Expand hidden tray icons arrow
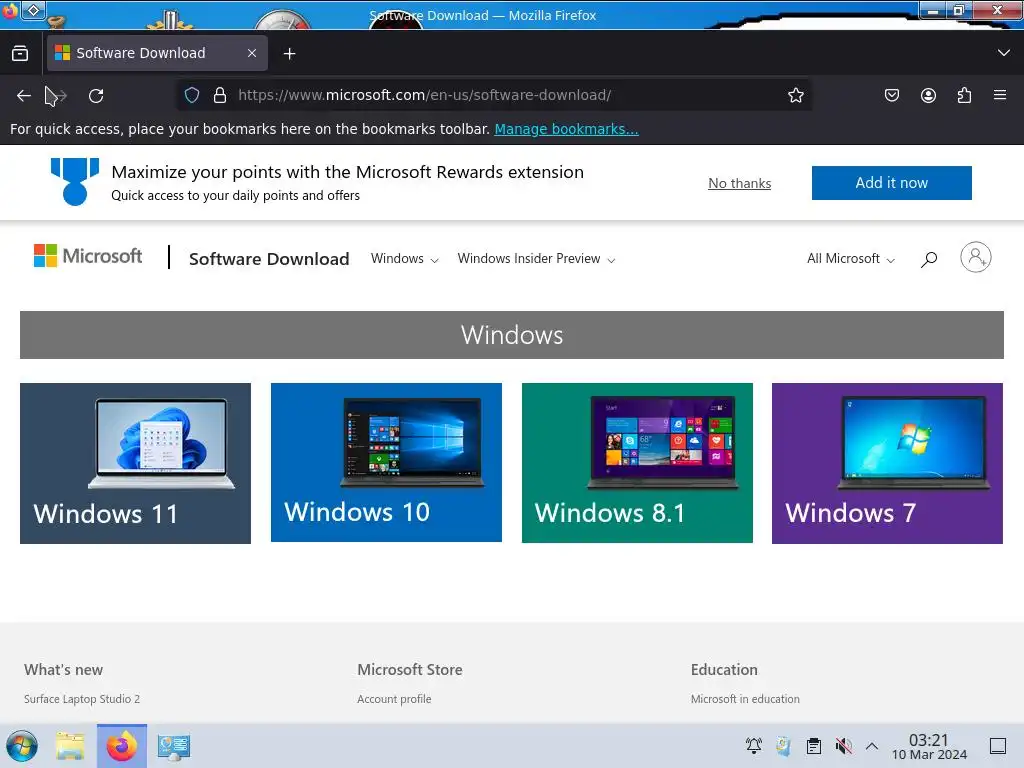This screenshot has height=768, width=1024. pyautogui.click(x=872, y=746)
